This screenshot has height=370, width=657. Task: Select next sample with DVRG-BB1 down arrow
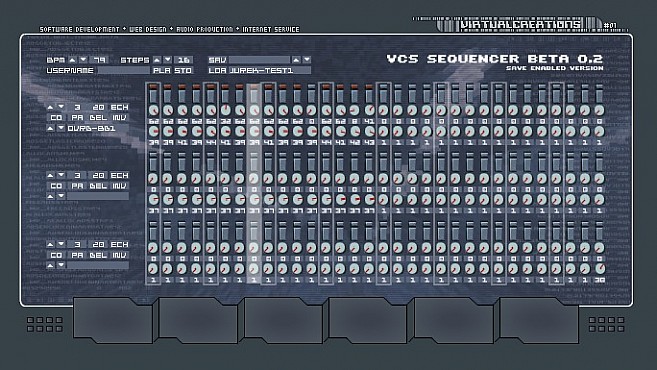click(x=61, y=128)
